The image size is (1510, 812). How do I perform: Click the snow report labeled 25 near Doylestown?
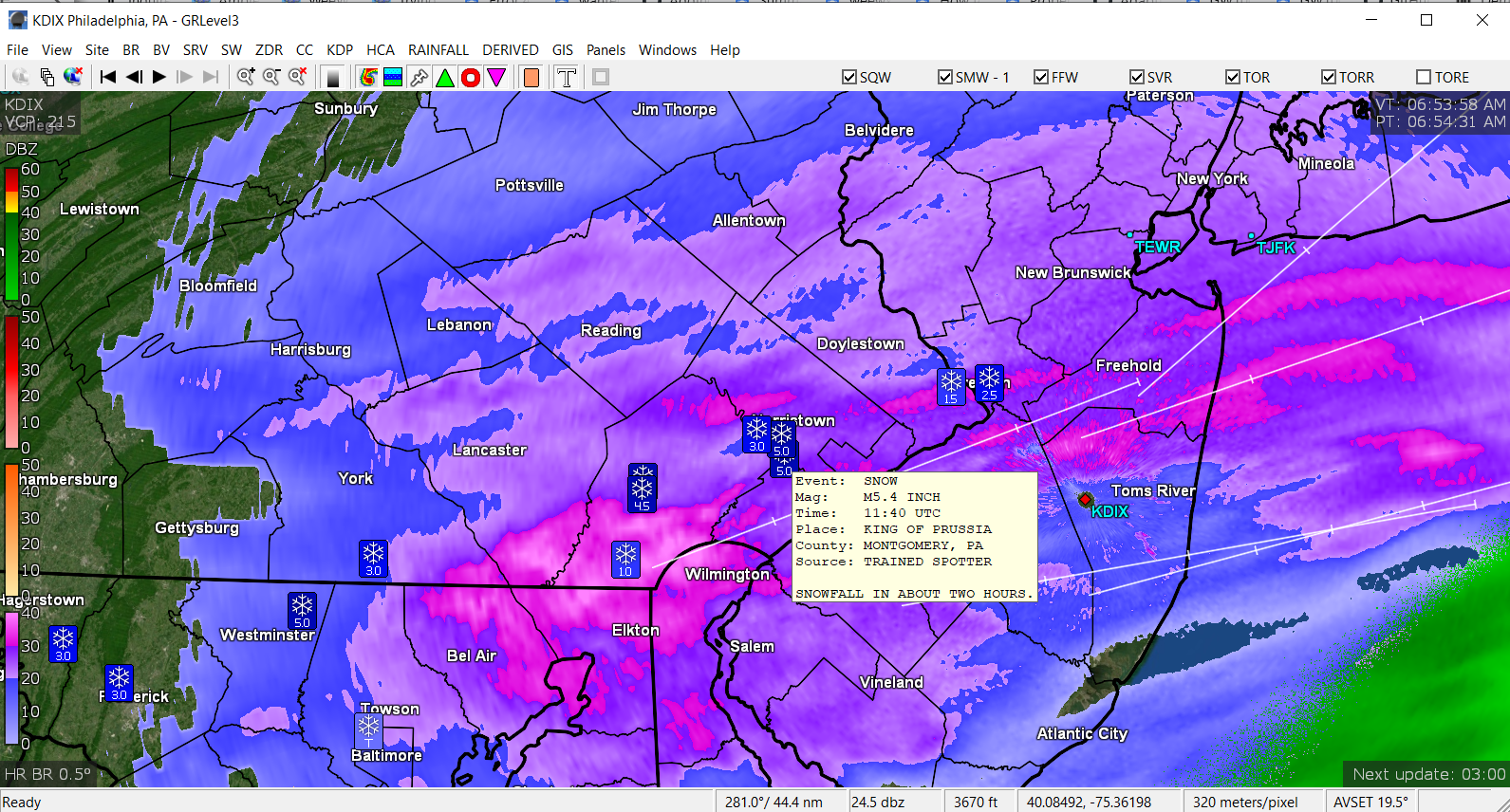[x=989, y=383]
